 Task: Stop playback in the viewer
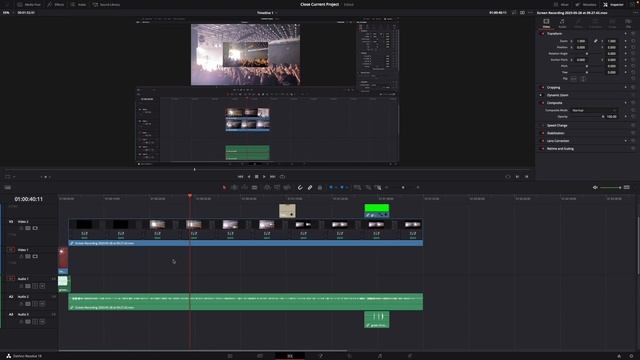click(257, 177)
